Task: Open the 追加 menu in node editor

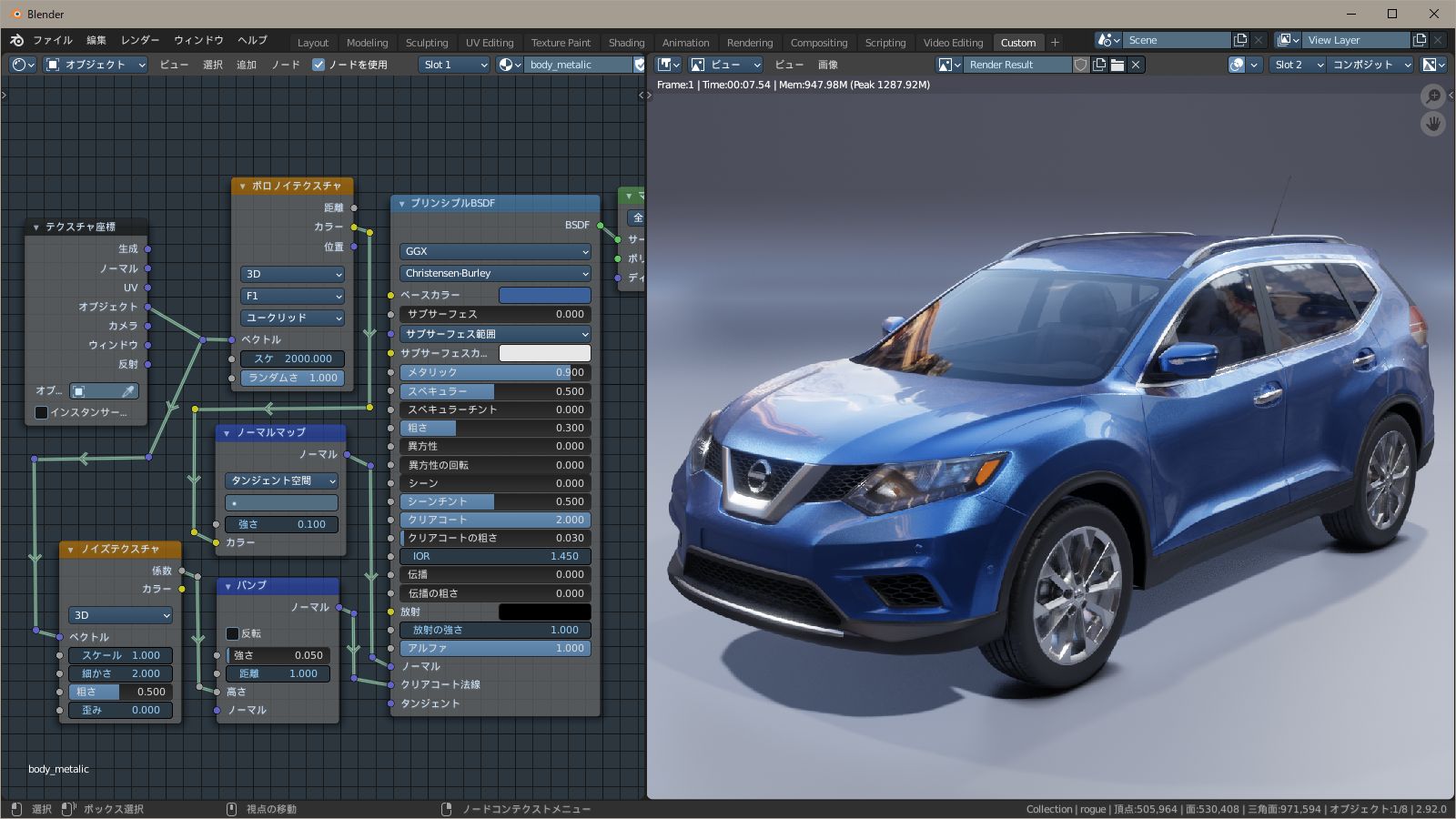Action: [x=247, y=65]
